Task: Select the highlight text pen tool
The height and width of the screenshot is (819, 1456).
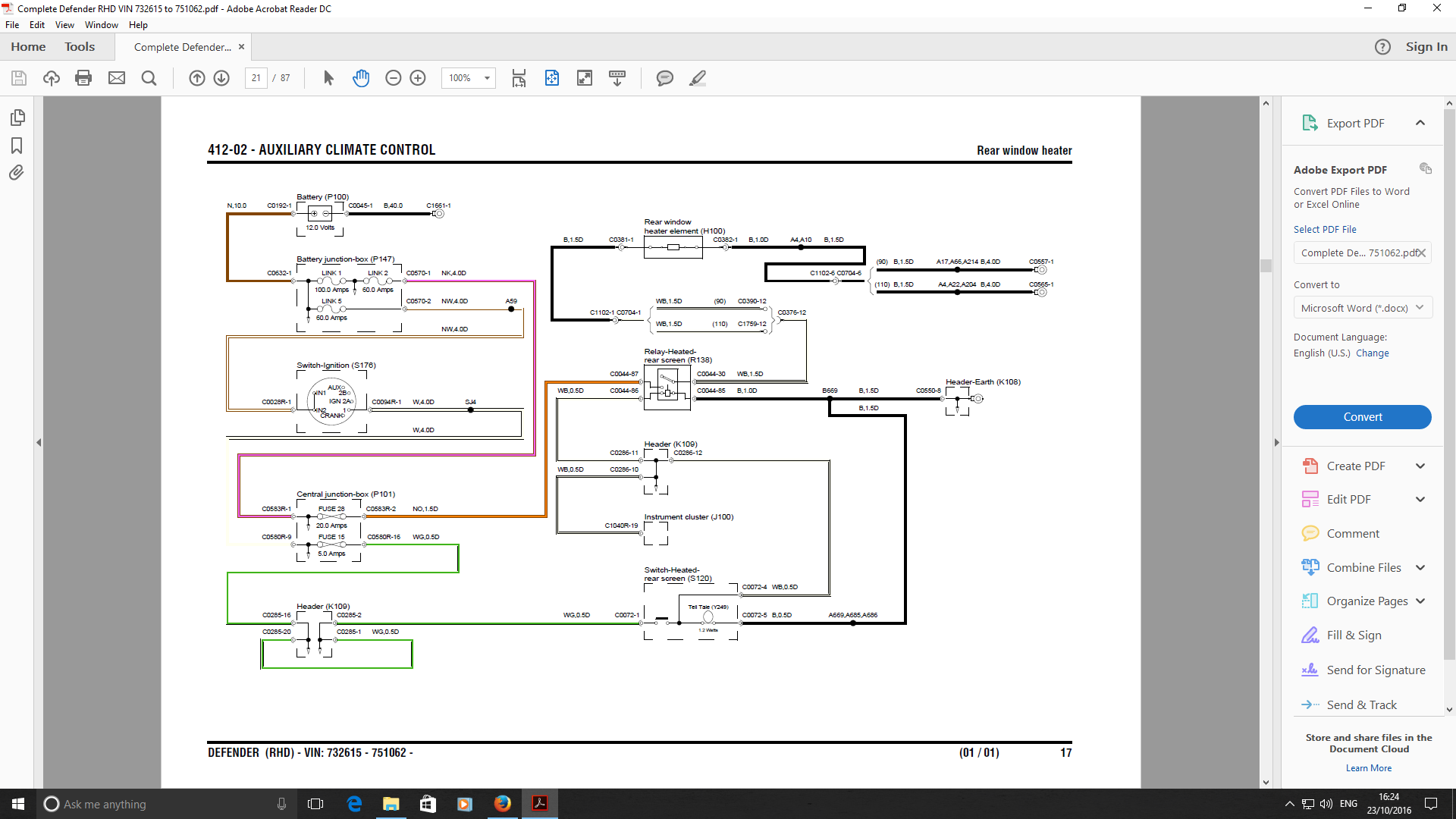Action: point(698,78)
